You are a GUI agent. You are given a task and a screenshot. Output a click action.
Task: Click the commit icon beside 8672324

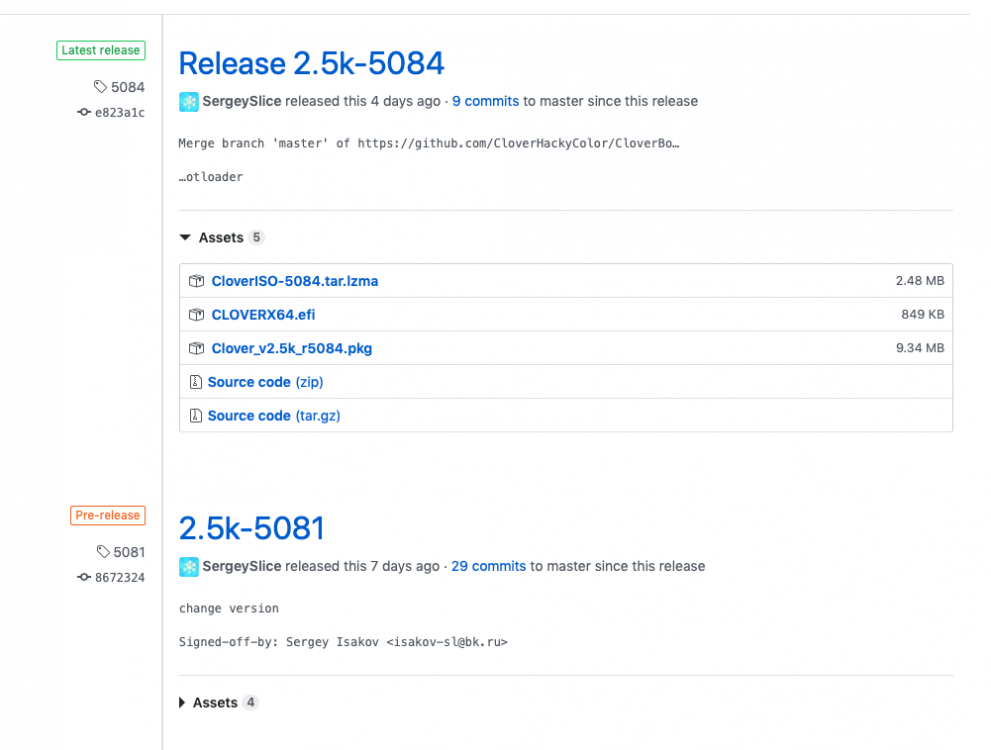[x=83, y=578]
